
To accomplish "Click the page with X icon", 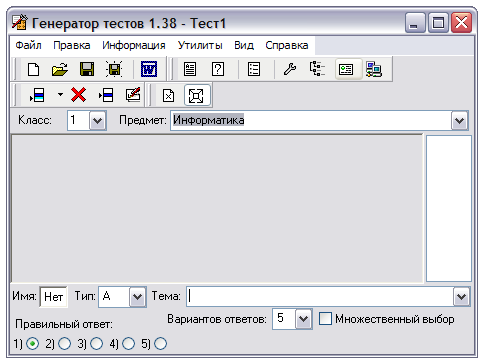I will coord(168,96).
